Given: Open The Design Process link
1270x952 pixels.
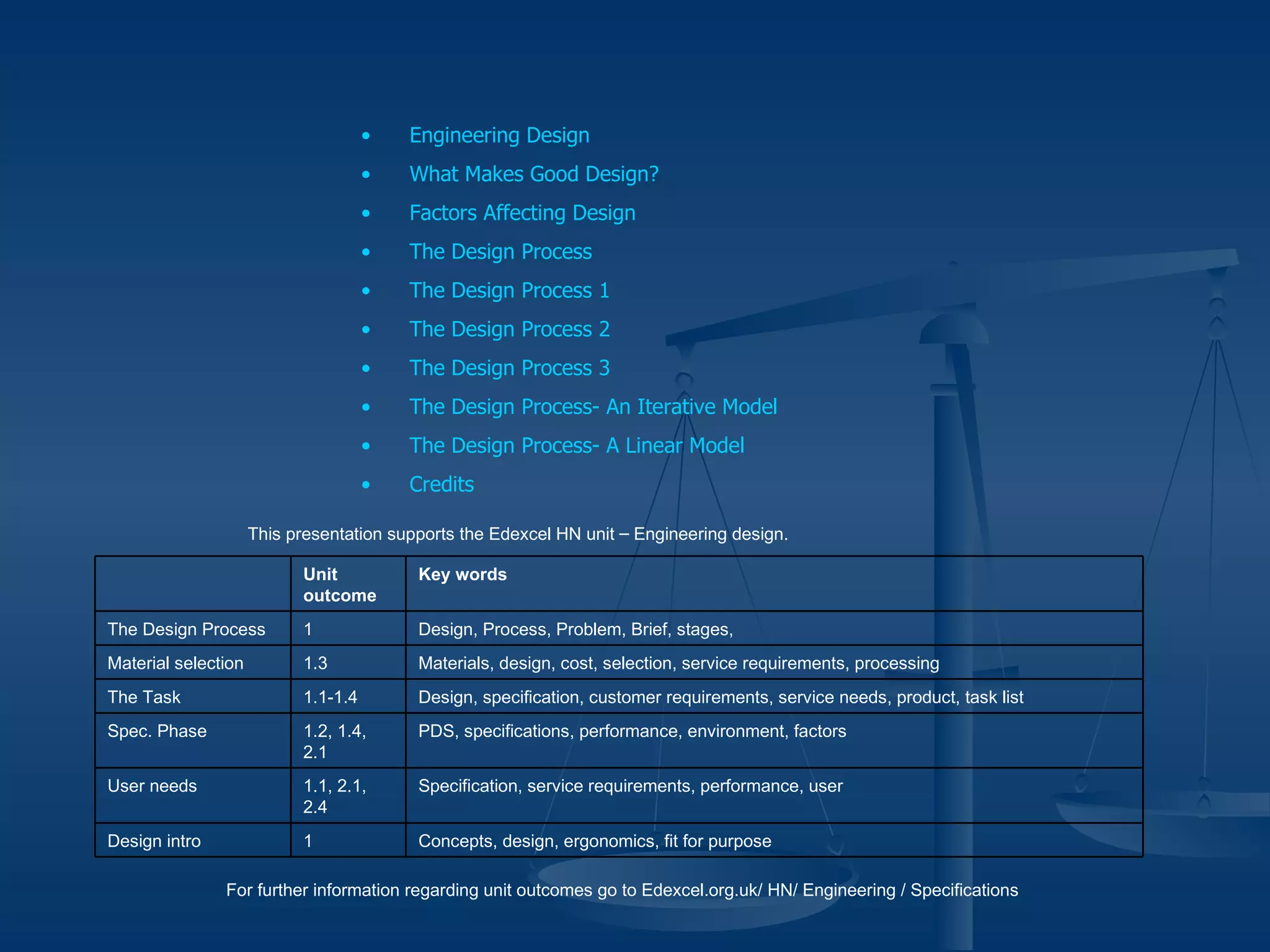Looking at the screenshot, I should (500, 252).
